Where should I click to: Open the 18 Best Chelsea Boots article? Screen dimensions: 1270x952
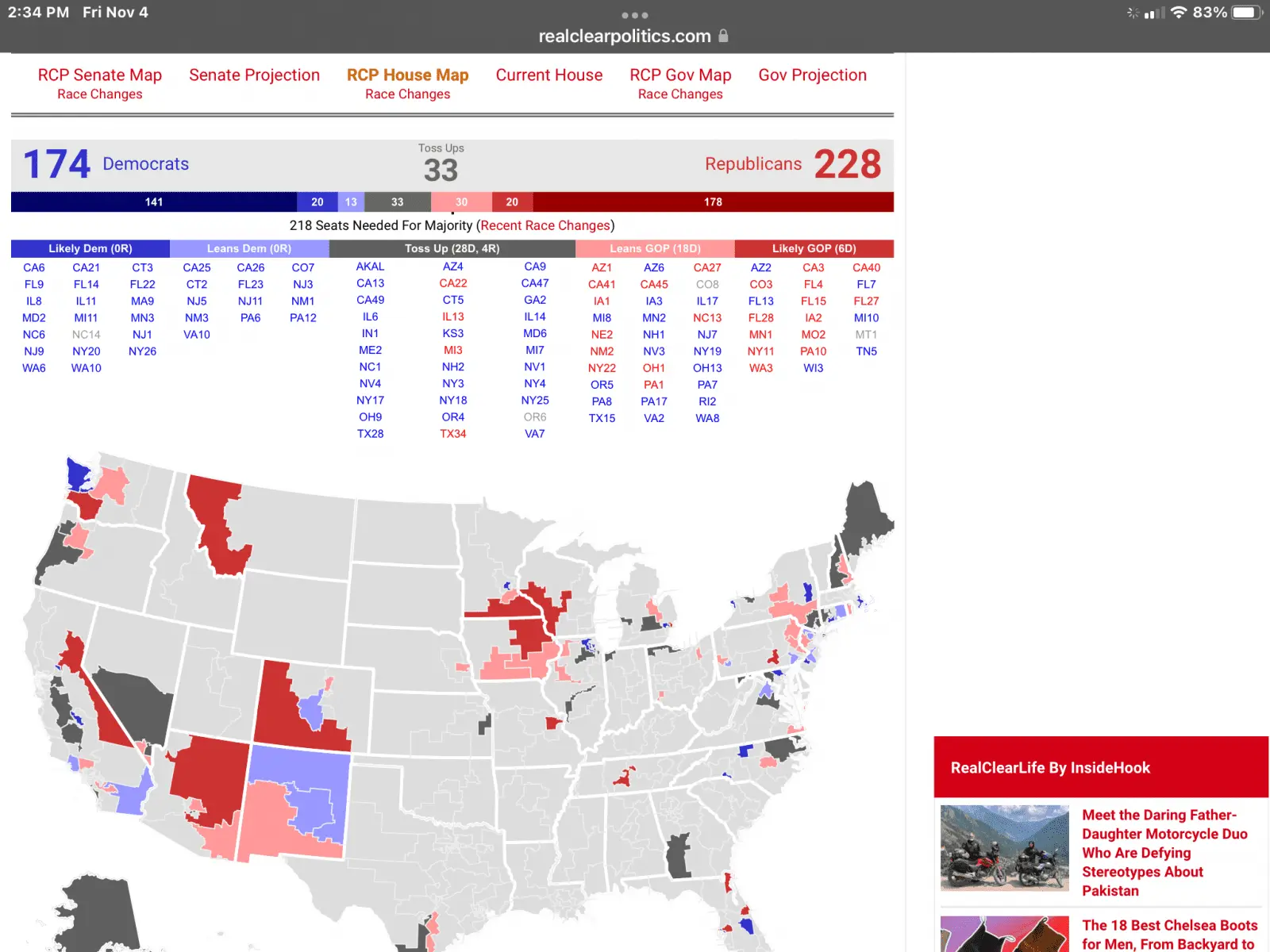point(1170,935)
